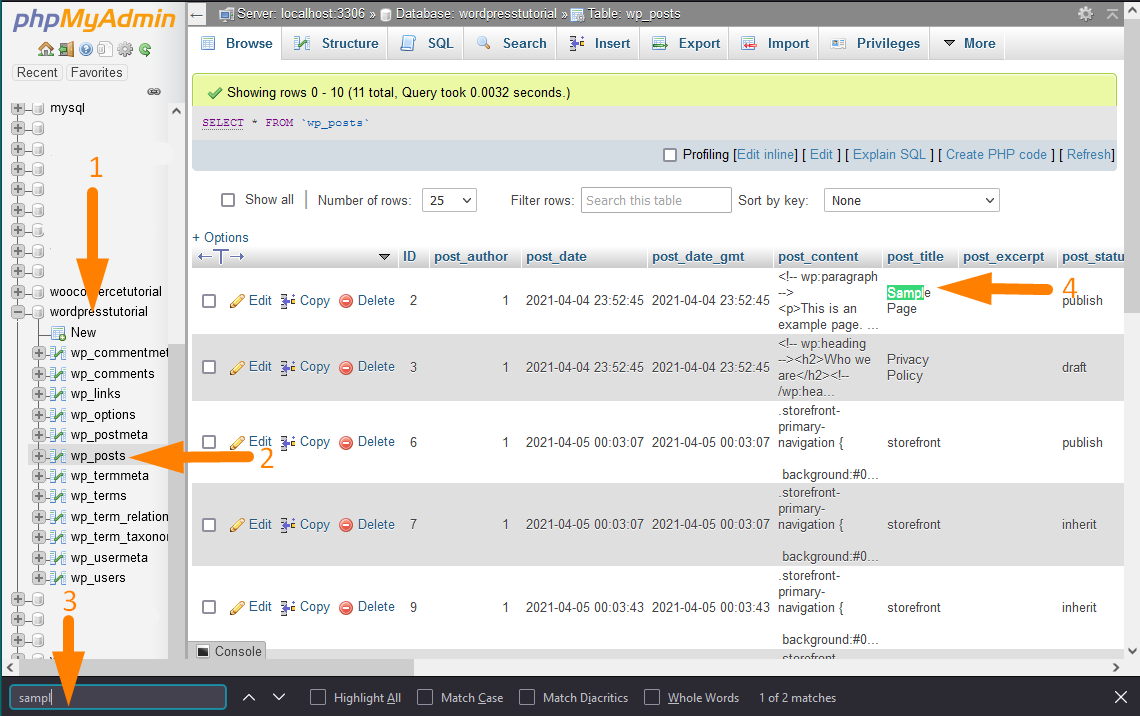Open the More menu dropdown

[969, 44]
